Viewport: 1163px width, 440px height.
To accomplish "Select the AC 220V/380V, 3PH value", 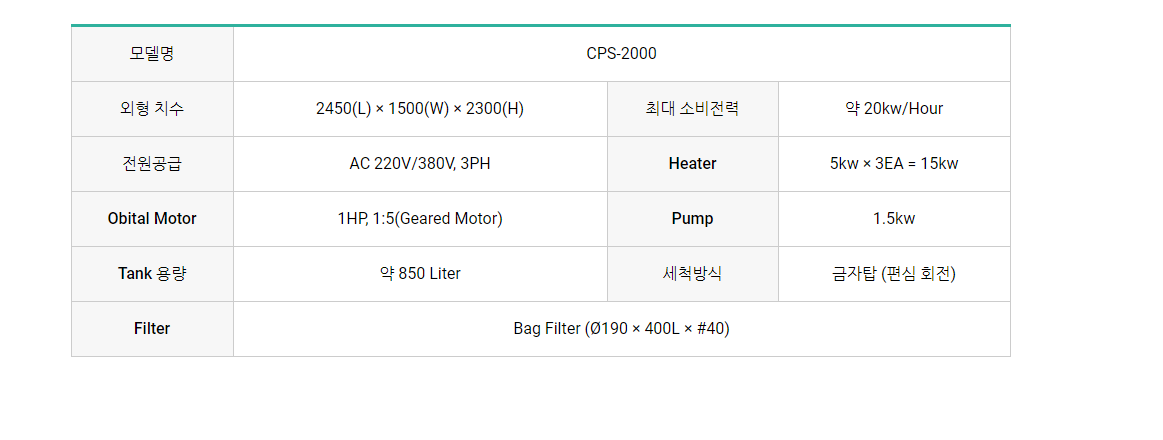I will point(420,164).
